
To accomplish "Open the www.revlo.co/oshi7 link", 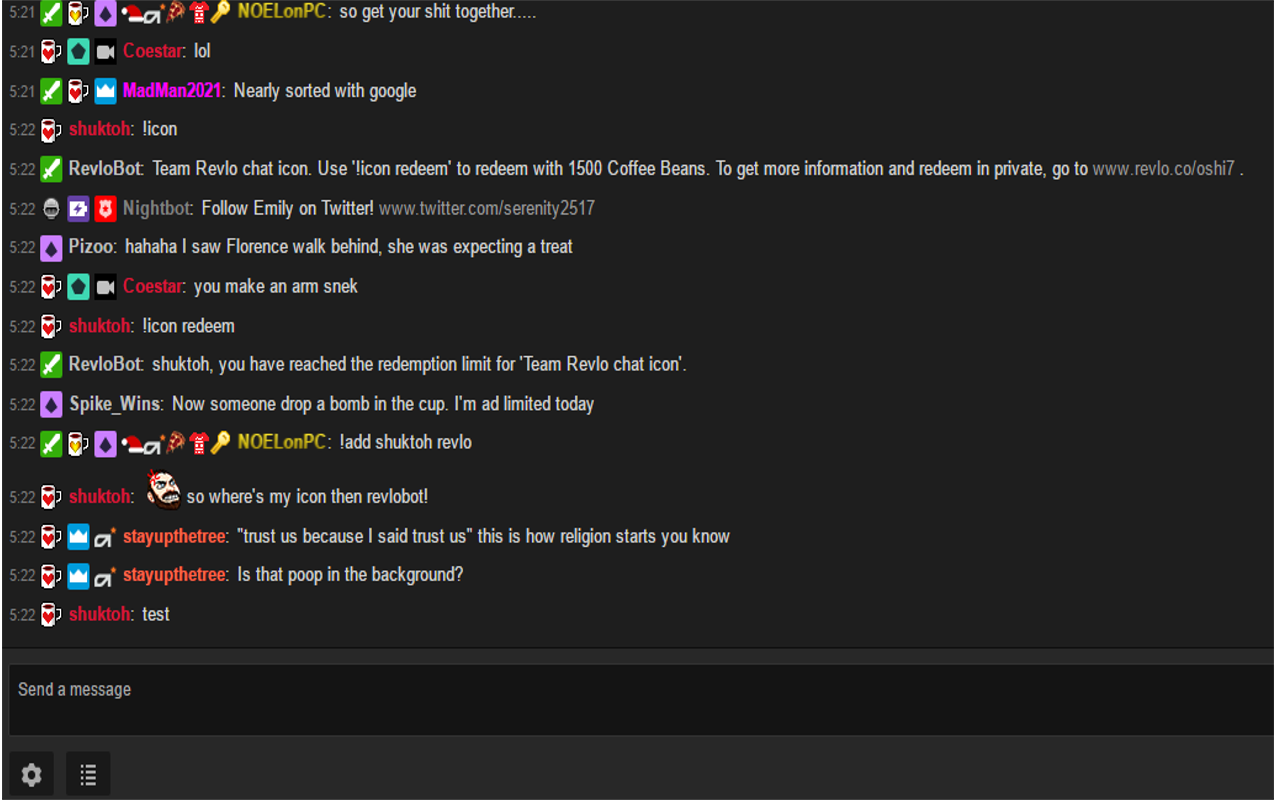I will (1163, 169).
